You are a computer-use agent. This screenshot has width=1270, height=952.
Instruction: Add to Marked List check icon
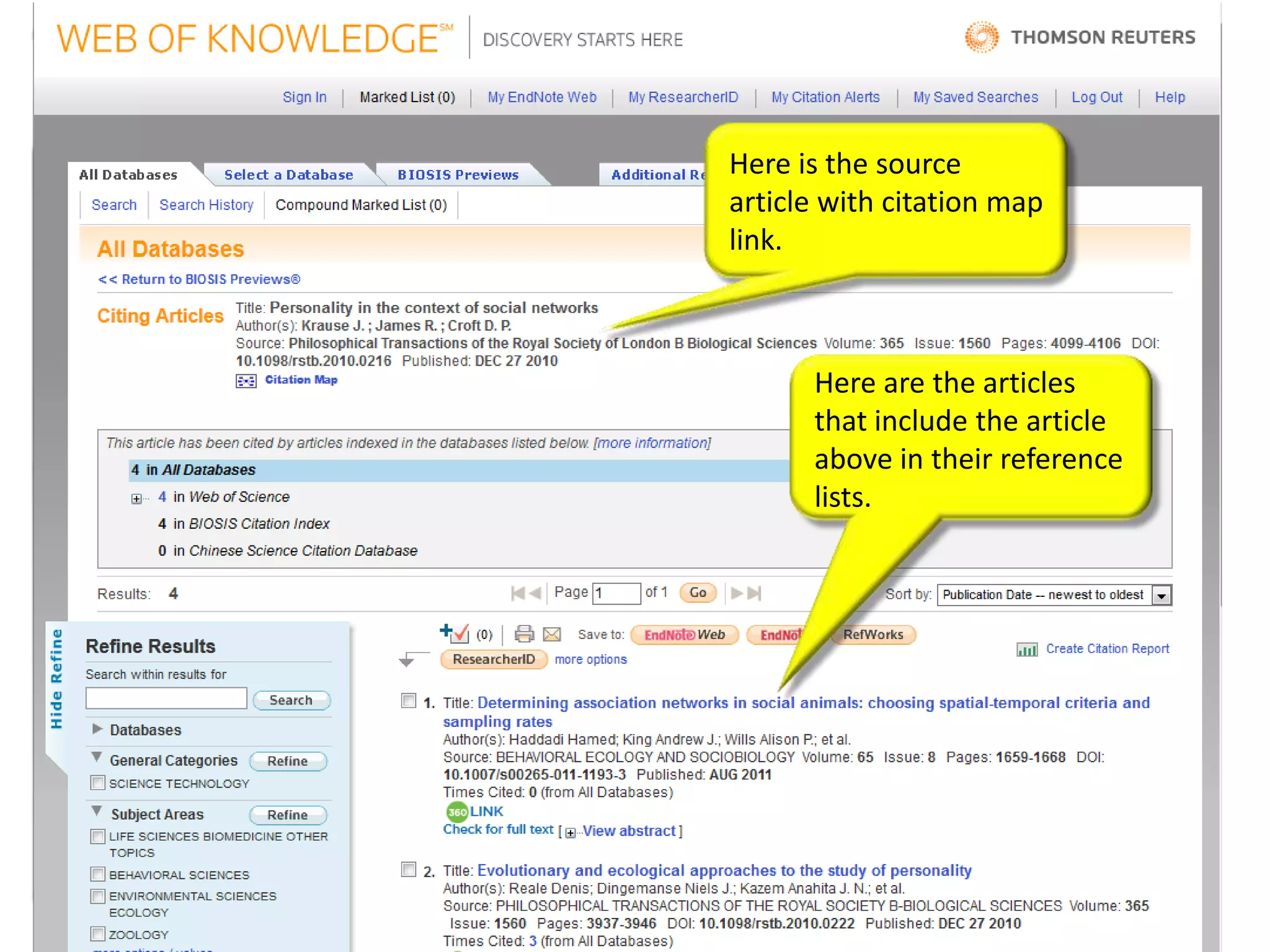tap(454, 633)
